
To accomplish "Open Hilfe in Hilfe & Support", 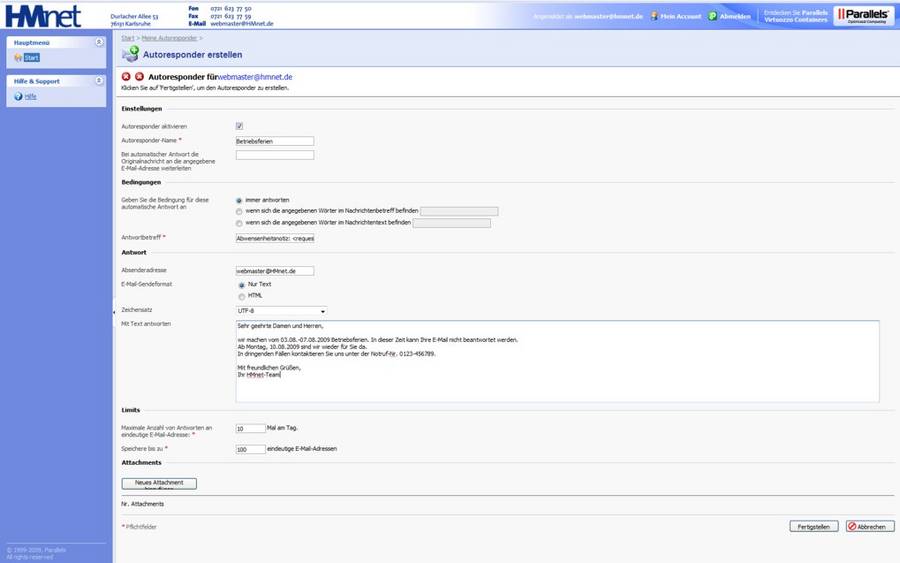I will (x=30, y=96).
